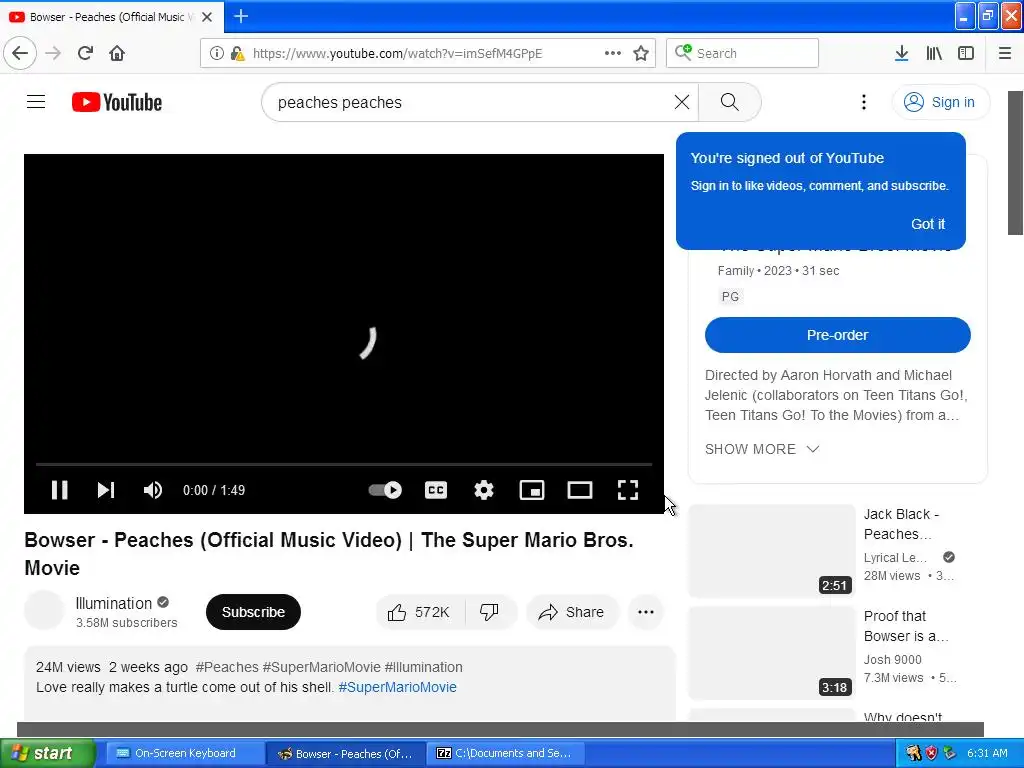Image resolution: width=1024 pixels, height=768 pixels.
Task: Open Jack Black - Peaches video thumbnail
Action: 772,551
